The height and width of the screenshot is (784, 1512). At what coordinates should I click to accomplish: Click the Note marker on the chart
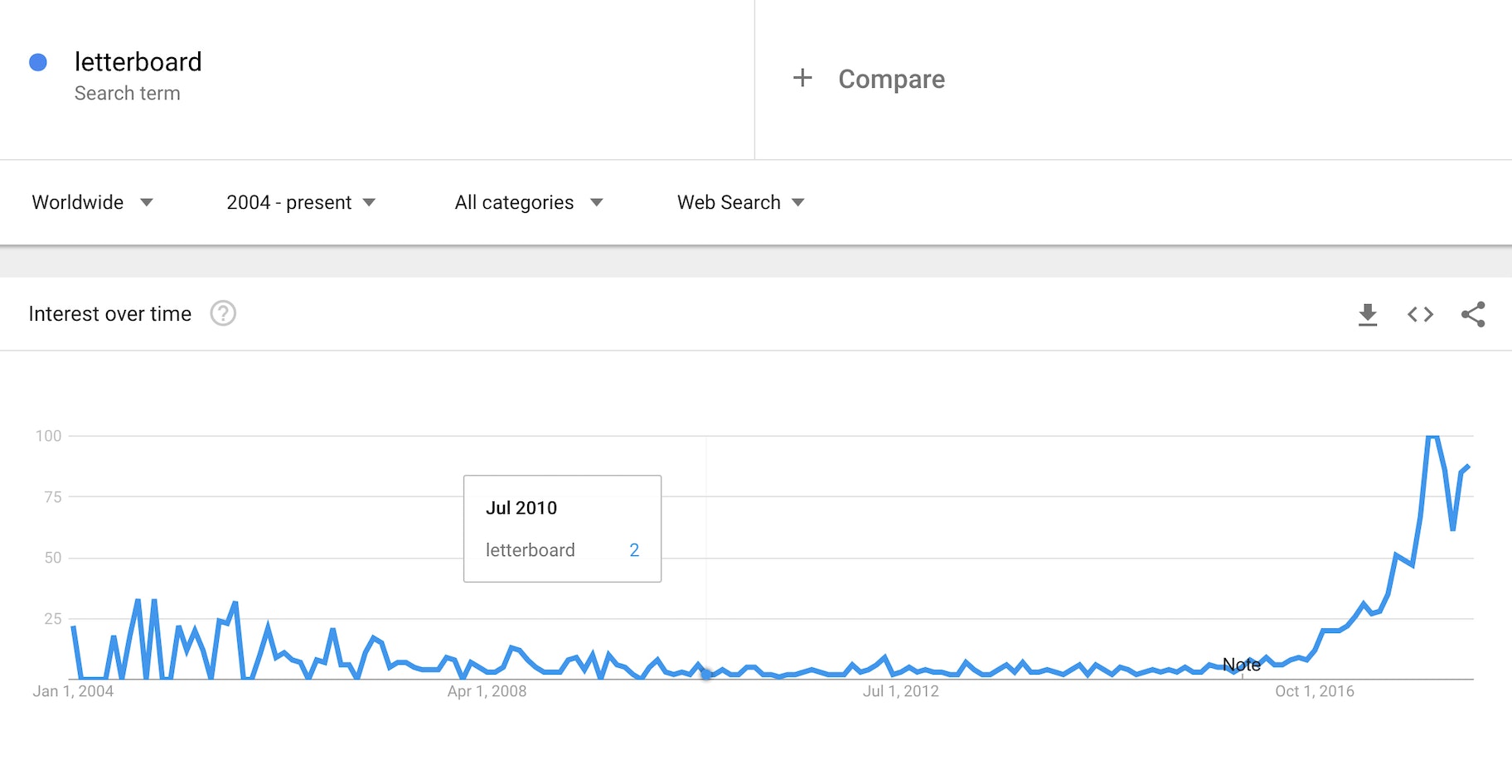tap(1243, 665)
